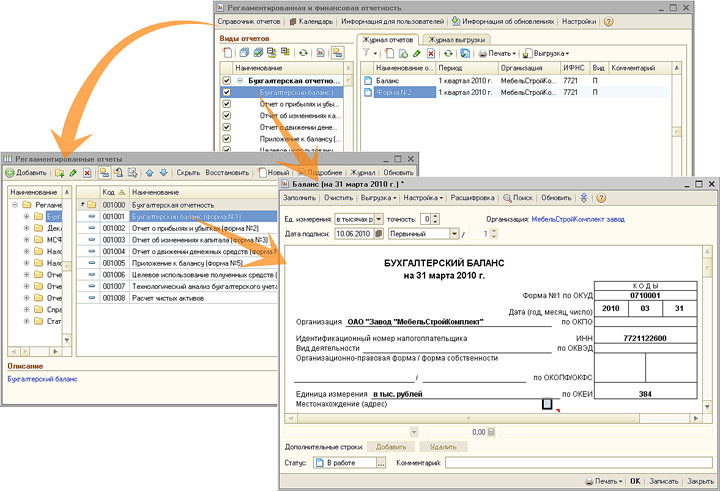Click the red X delete icon in Журнал отчетов
Screen dimensions: 720x491
click(431, 54)
